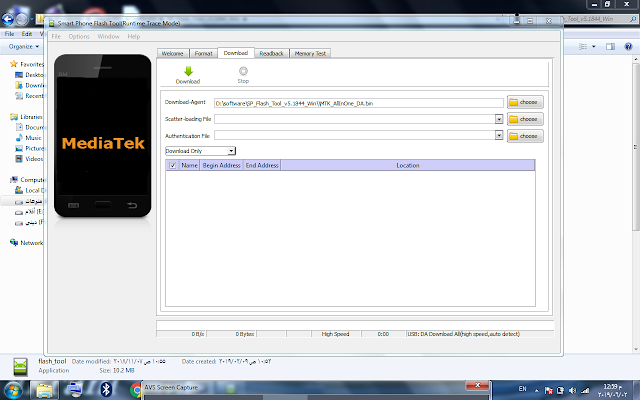This screenshot has width=640, height=400.
Task: Open the Windows Start menu
Action: (13, 390)
